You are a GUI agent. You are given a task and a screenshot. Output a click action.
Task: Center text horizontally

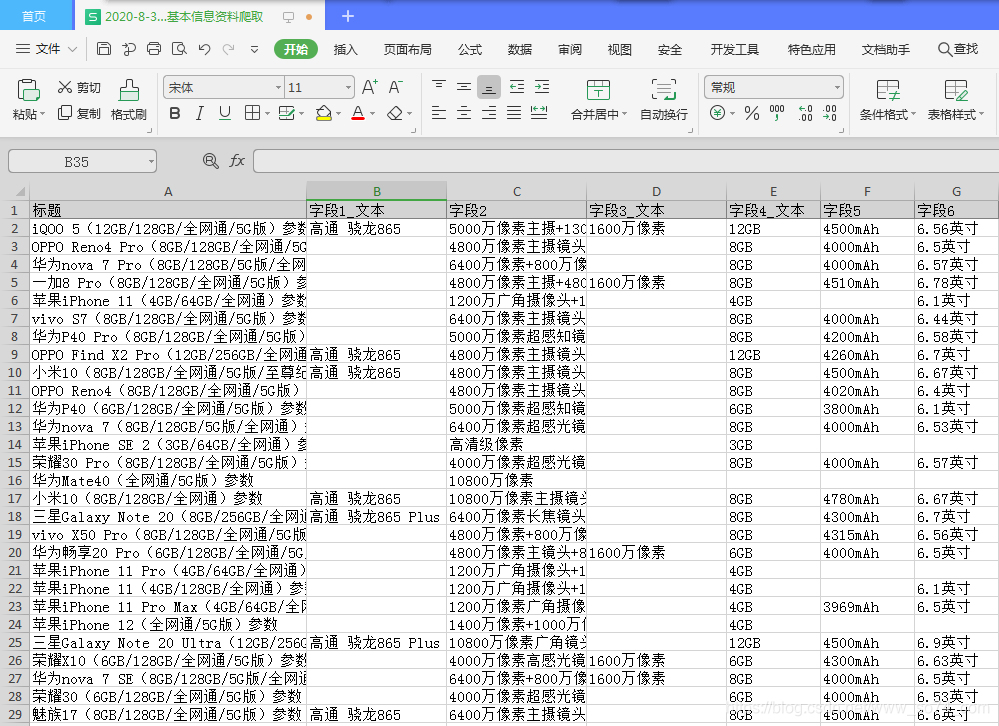464,113
